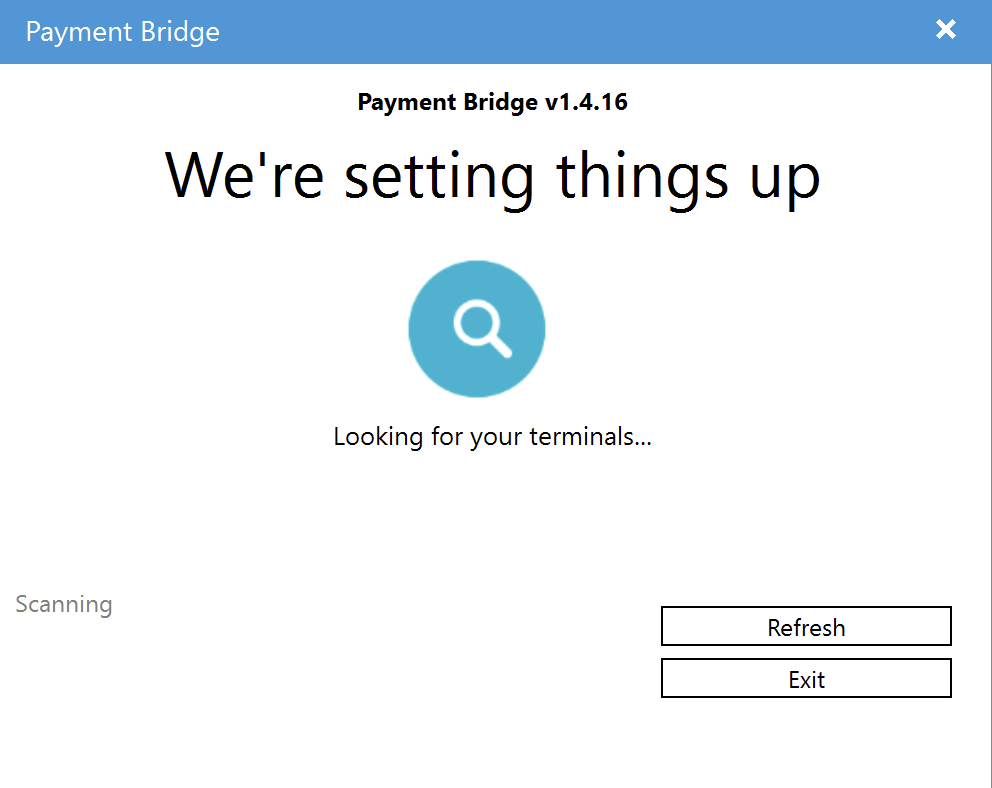Select the Payment Bridge v1.4.16 version label
The image size is (992, 788).
[492, 102]
